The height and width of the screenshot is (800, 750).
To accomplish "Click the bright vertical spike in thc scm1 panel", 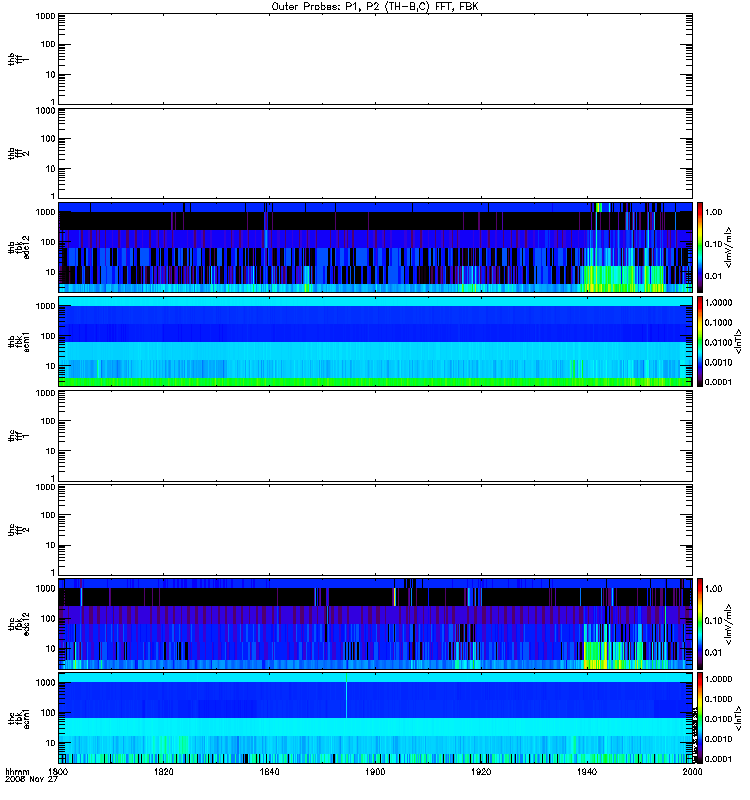I will click(x=346, y=695).
